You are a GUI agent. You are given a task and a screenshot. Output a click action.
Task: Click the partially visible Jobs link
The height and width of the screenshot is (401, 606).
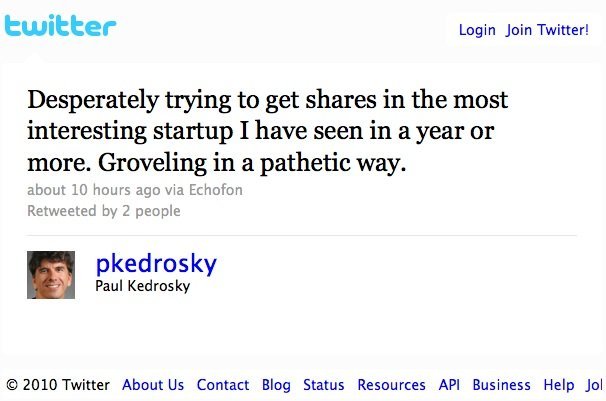[596, 385]
